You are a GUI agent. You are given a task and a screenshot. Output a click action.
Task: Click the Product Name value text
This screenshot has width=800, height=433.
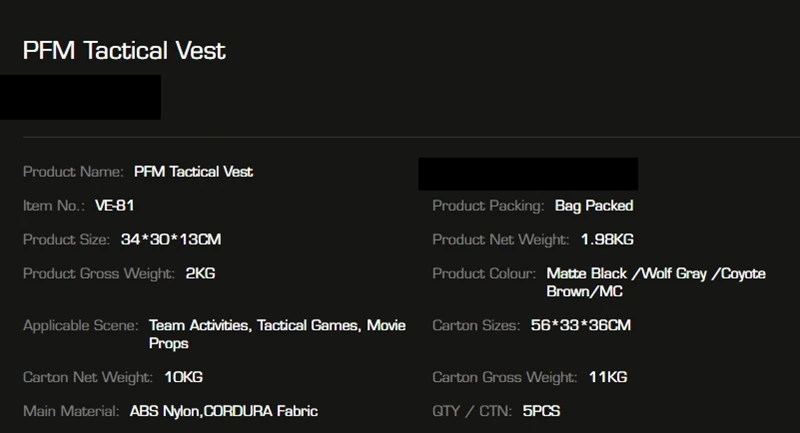tap(193, 172)
